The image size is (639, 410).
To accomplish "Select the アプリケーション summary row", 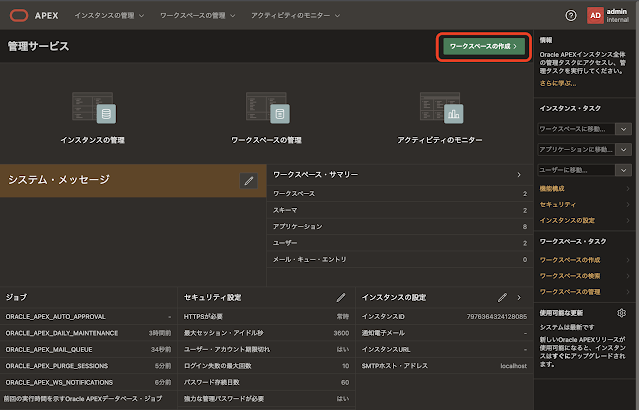I will tap(400, 227).
